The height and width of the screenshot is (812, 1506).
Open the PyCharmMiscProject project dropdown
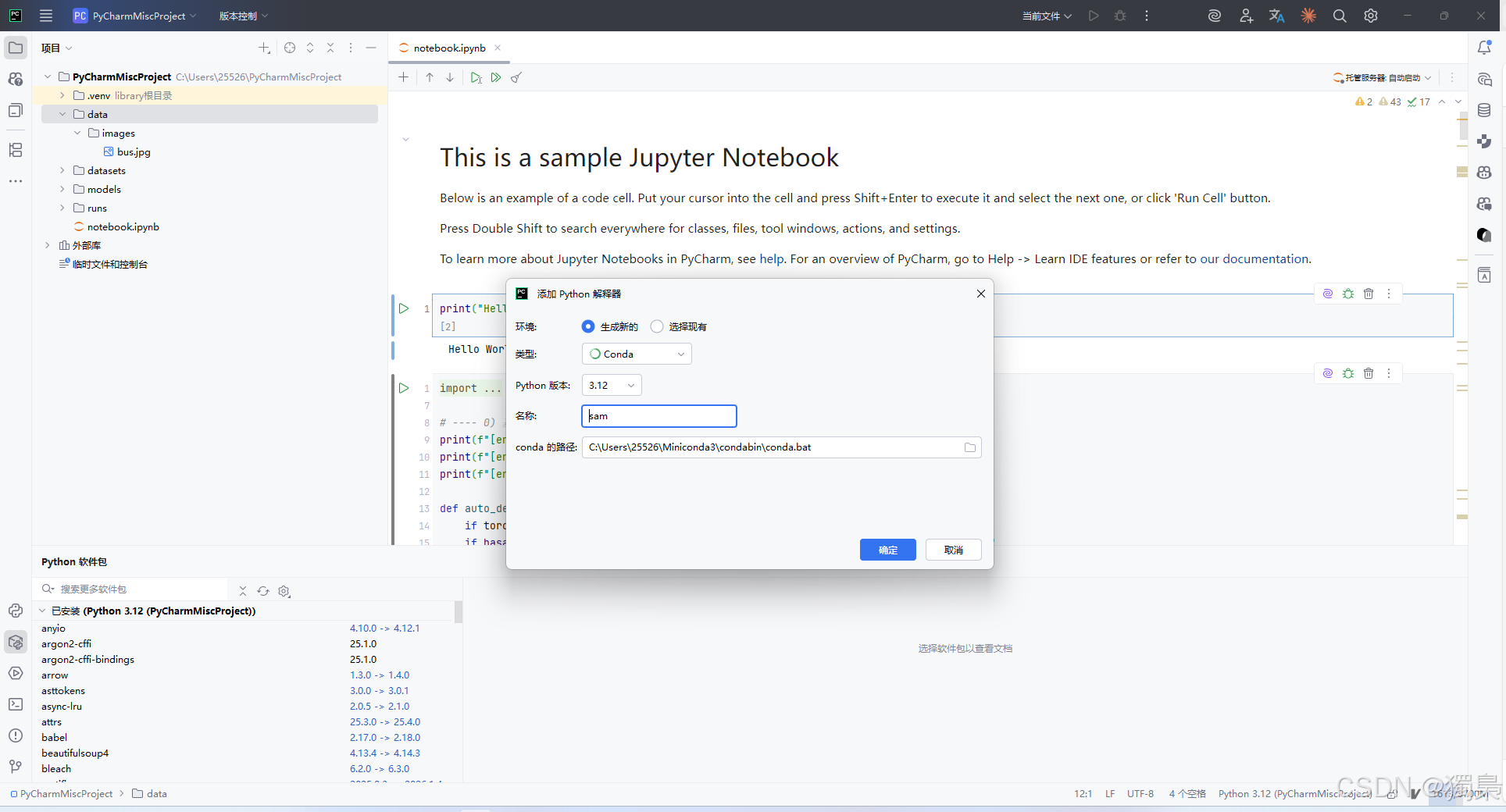pyautogui.click(x=134, y=16)
